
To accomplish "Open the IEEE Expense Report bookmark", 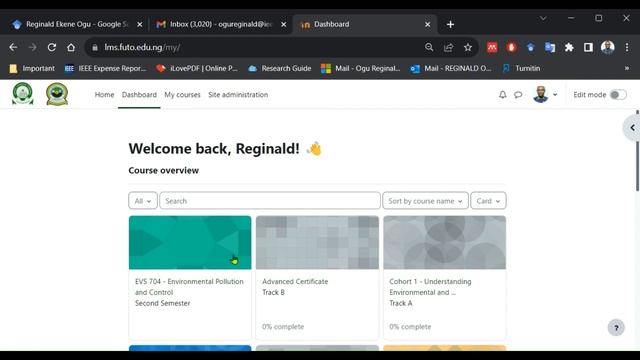I will pos(105,68).
